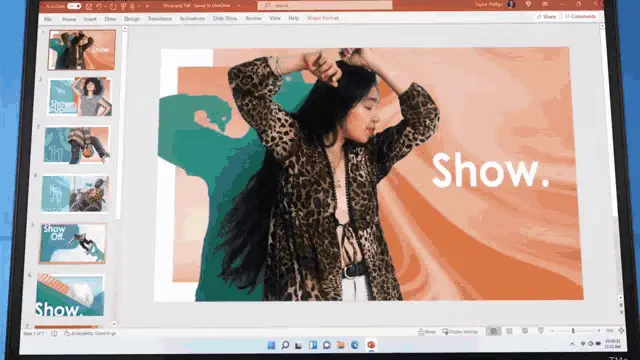Open the Undo history dropdown arrow
The image size is (640, 360).
pyautogui.click(x=105, y=7)
